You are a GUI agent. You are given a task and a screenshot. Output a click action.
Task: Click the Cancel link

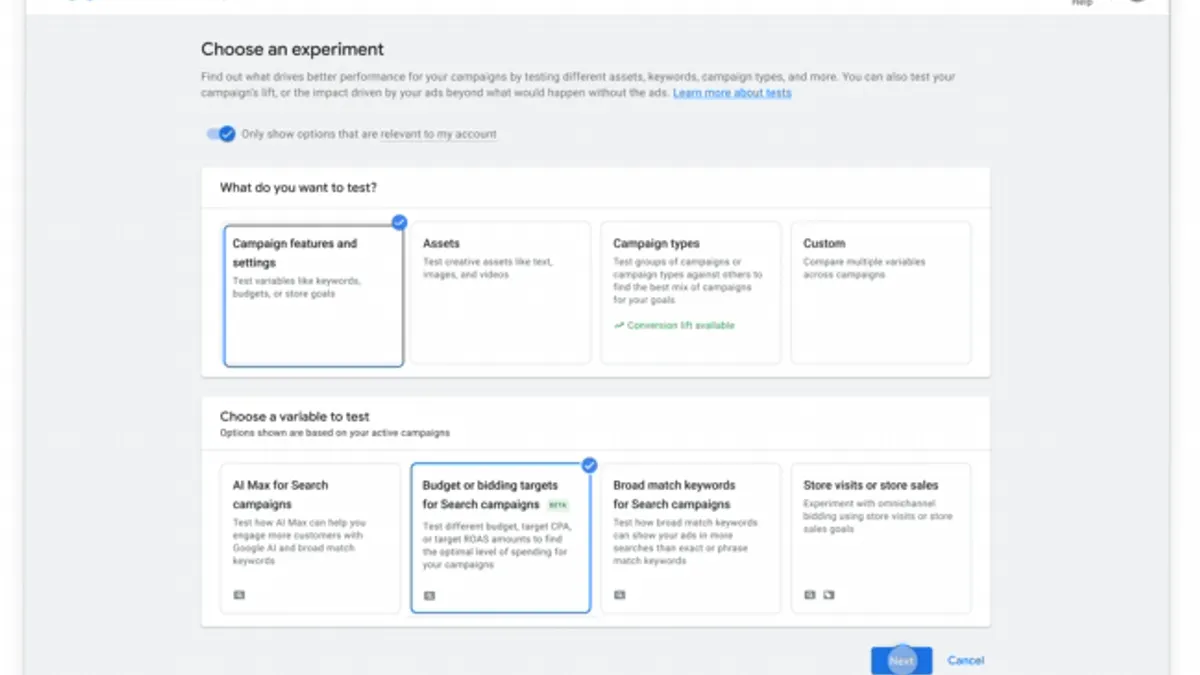click(966, 660)
